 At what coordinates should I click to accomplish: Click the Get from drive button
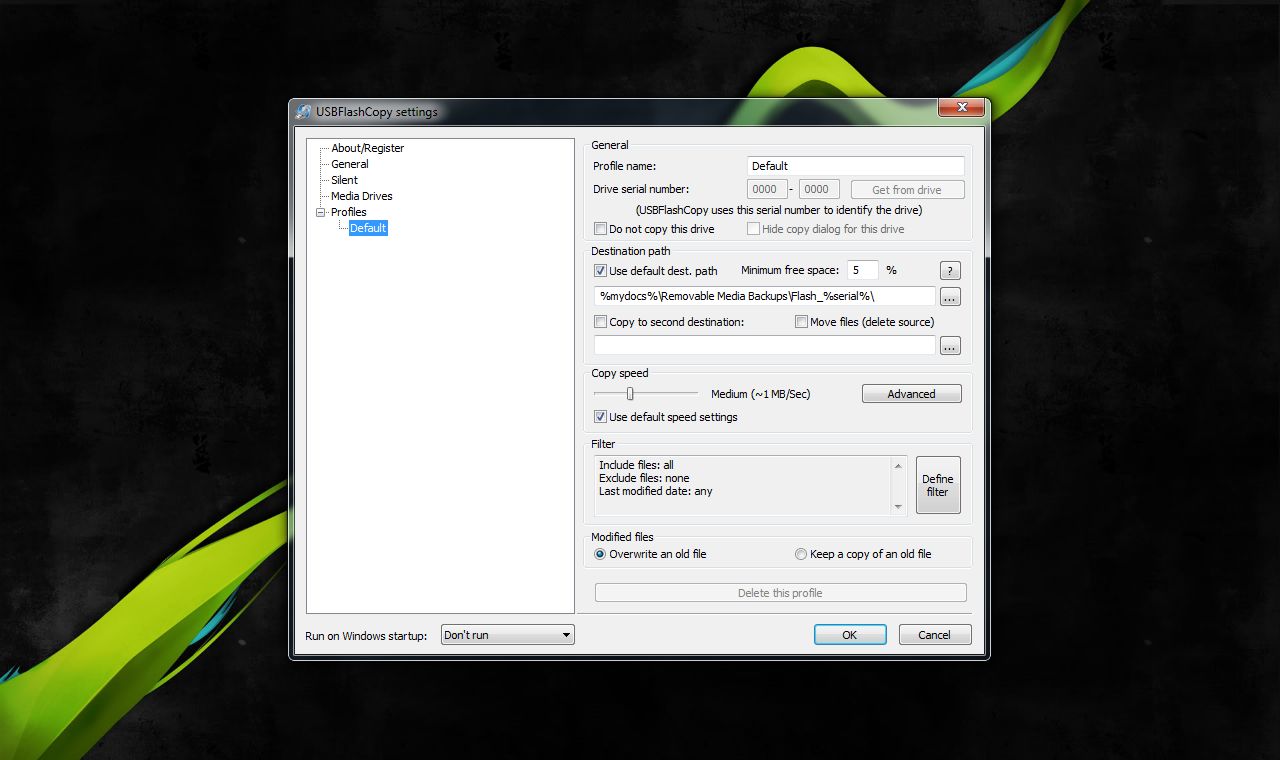click(x=908, y=189)
